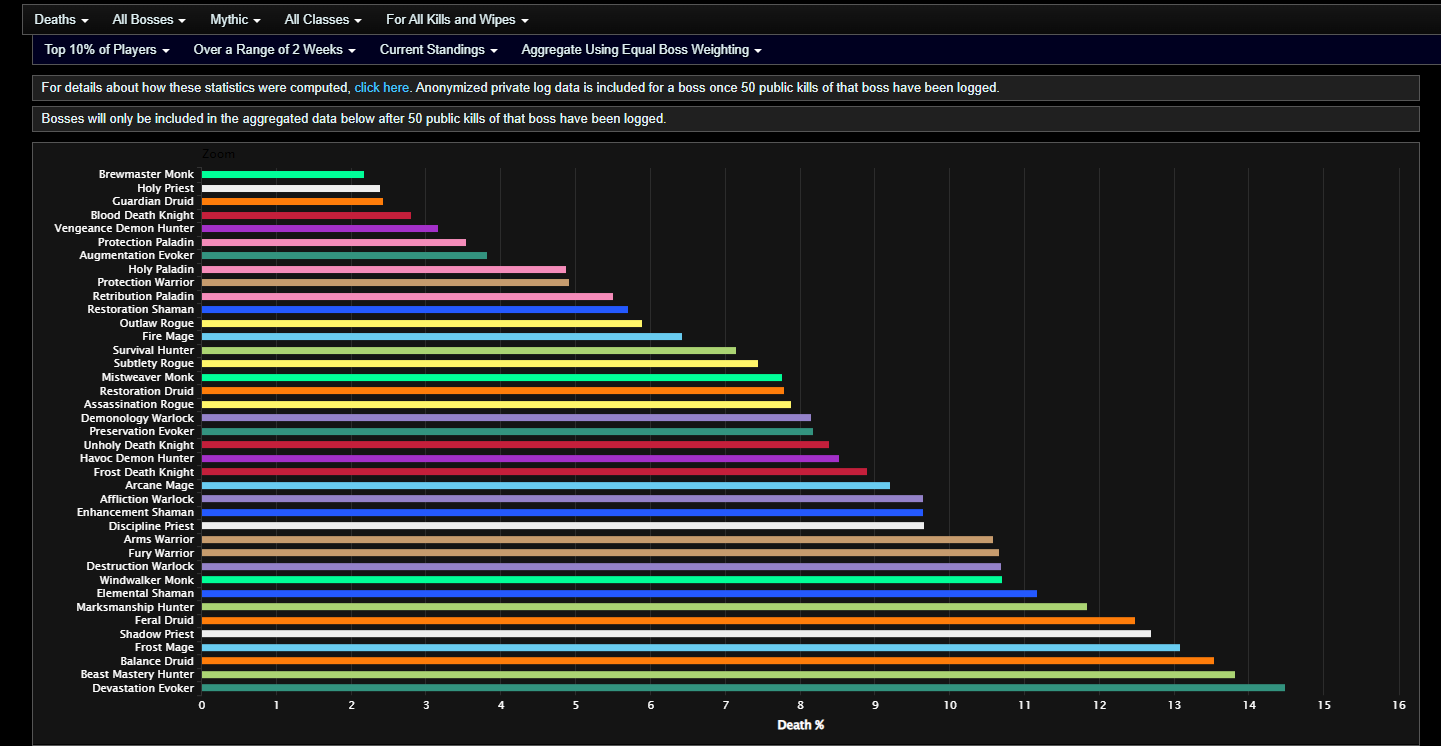Click the Protection Paladin bar
1441x746 pixels.
pyautogui.click(x=334, y=242)
